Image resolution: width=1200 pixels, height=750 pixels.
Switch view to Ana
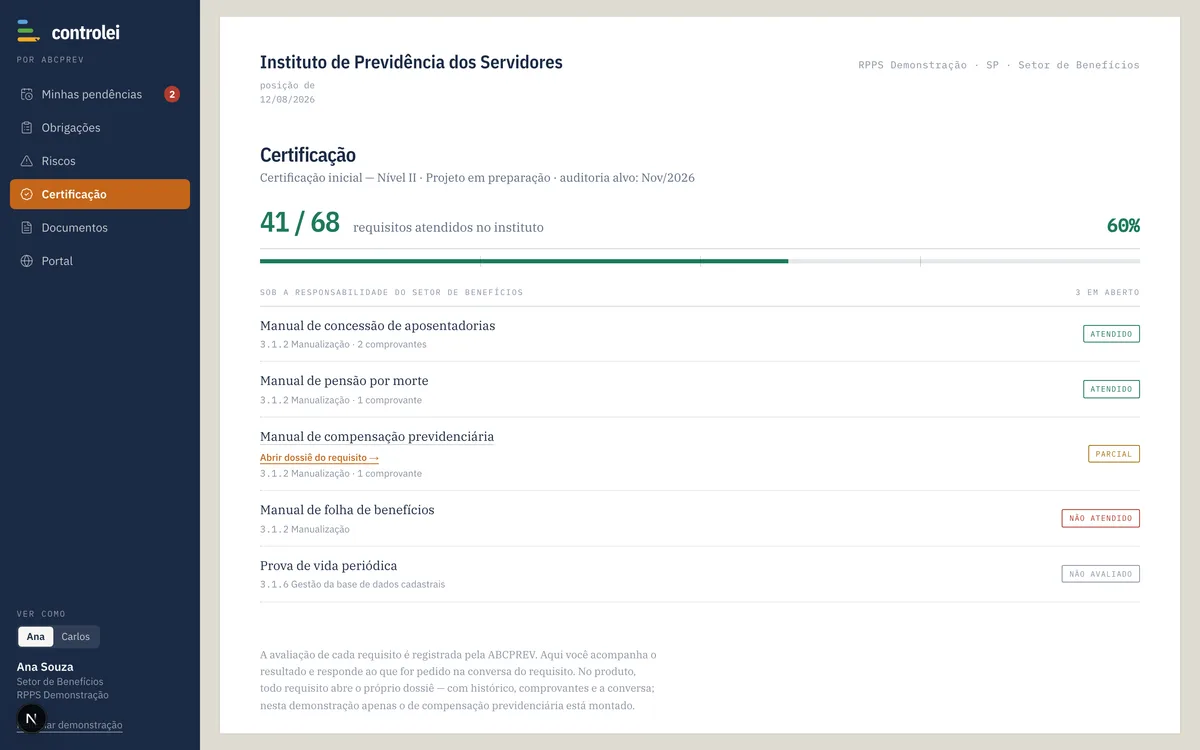tap(36, 637)
